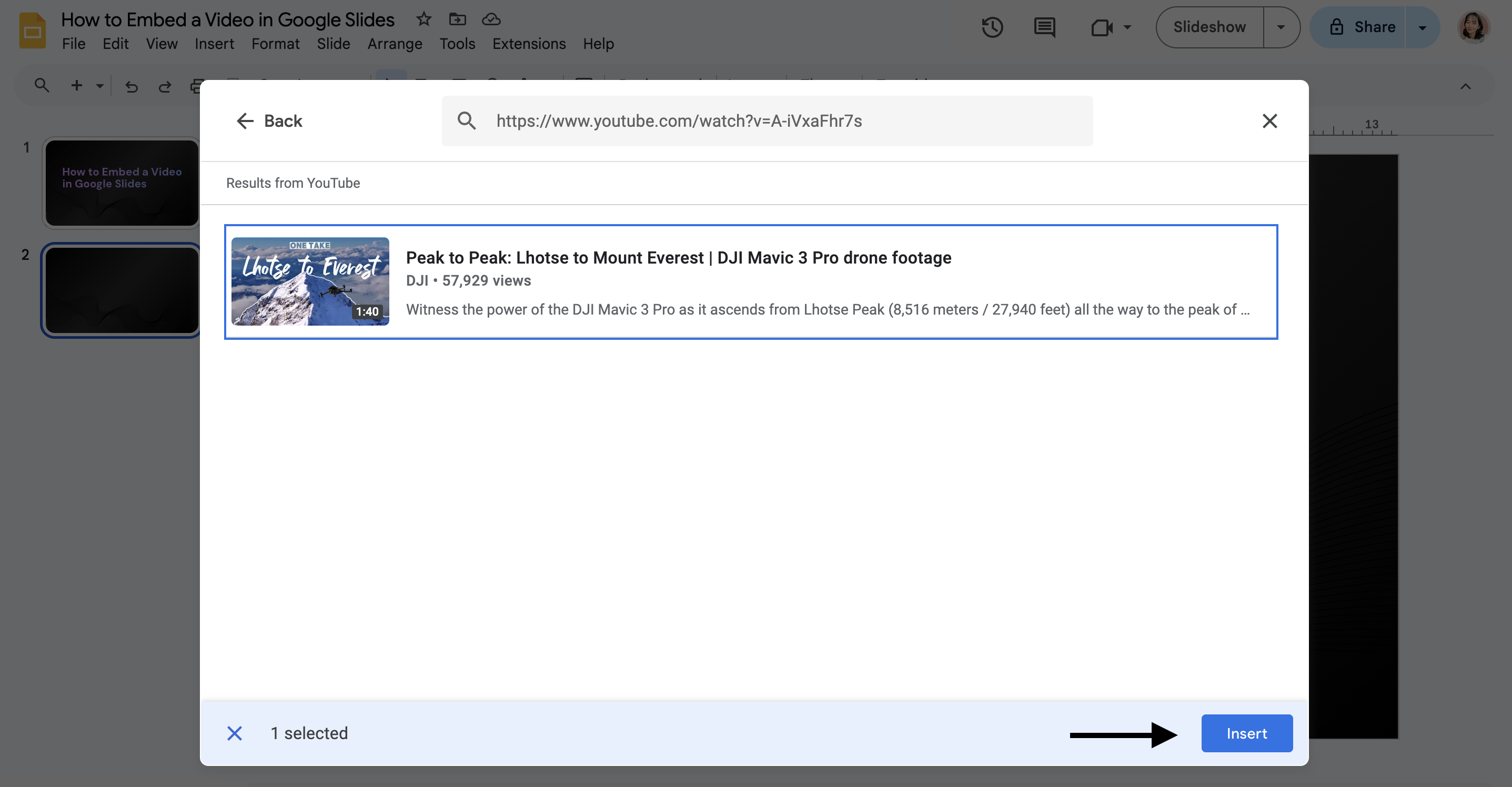This screenshot has width=1512, height=787.
Task: Click the '1 selected' status text
Action: pos(309,733)
